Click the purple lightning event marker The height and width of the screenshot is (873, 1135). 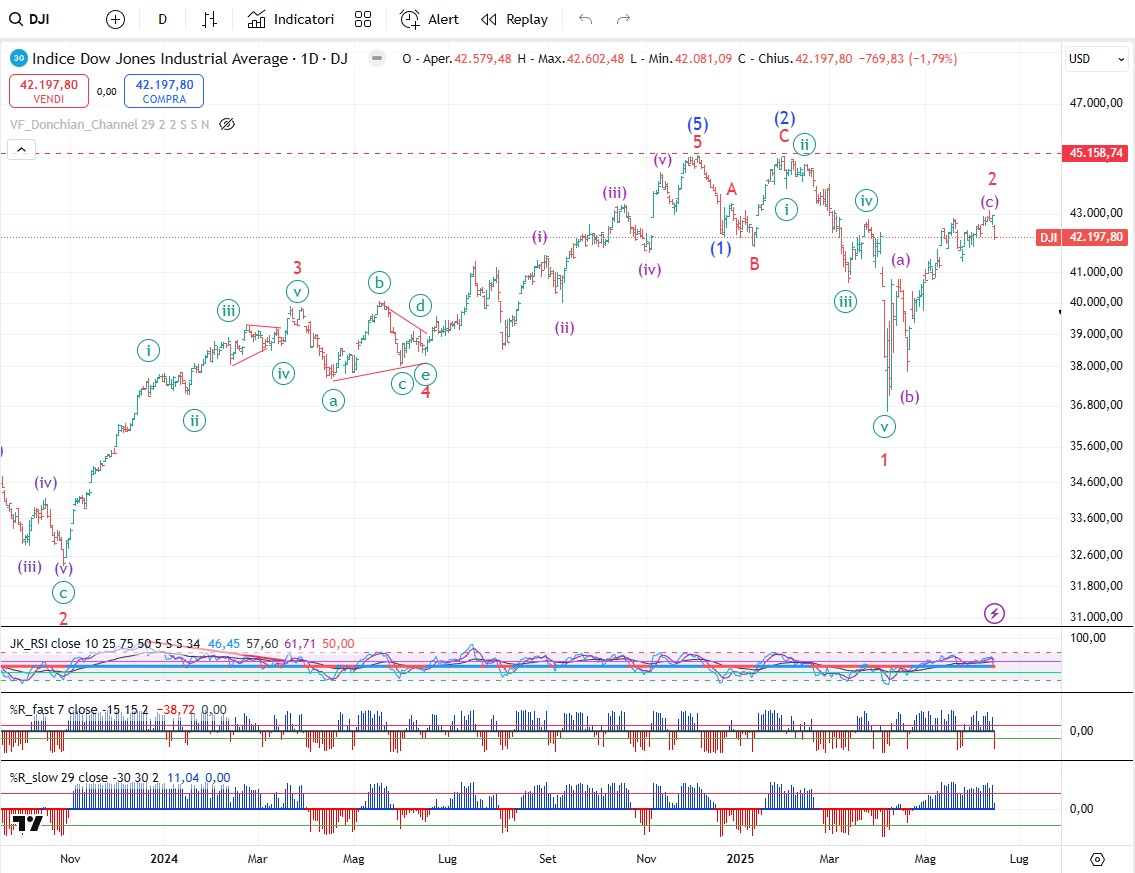click(995, 614)
